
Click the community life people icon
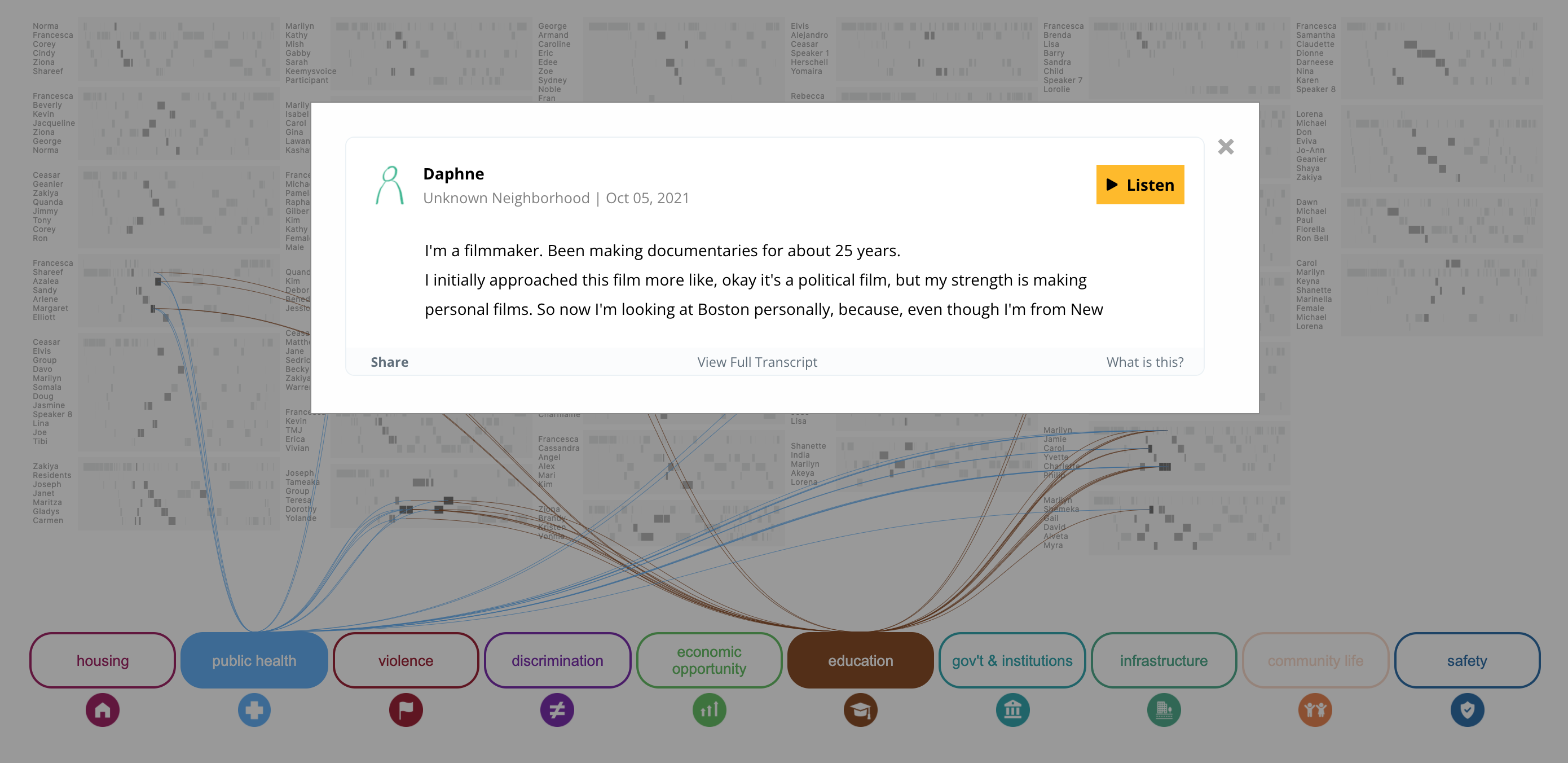point(1315,710)
